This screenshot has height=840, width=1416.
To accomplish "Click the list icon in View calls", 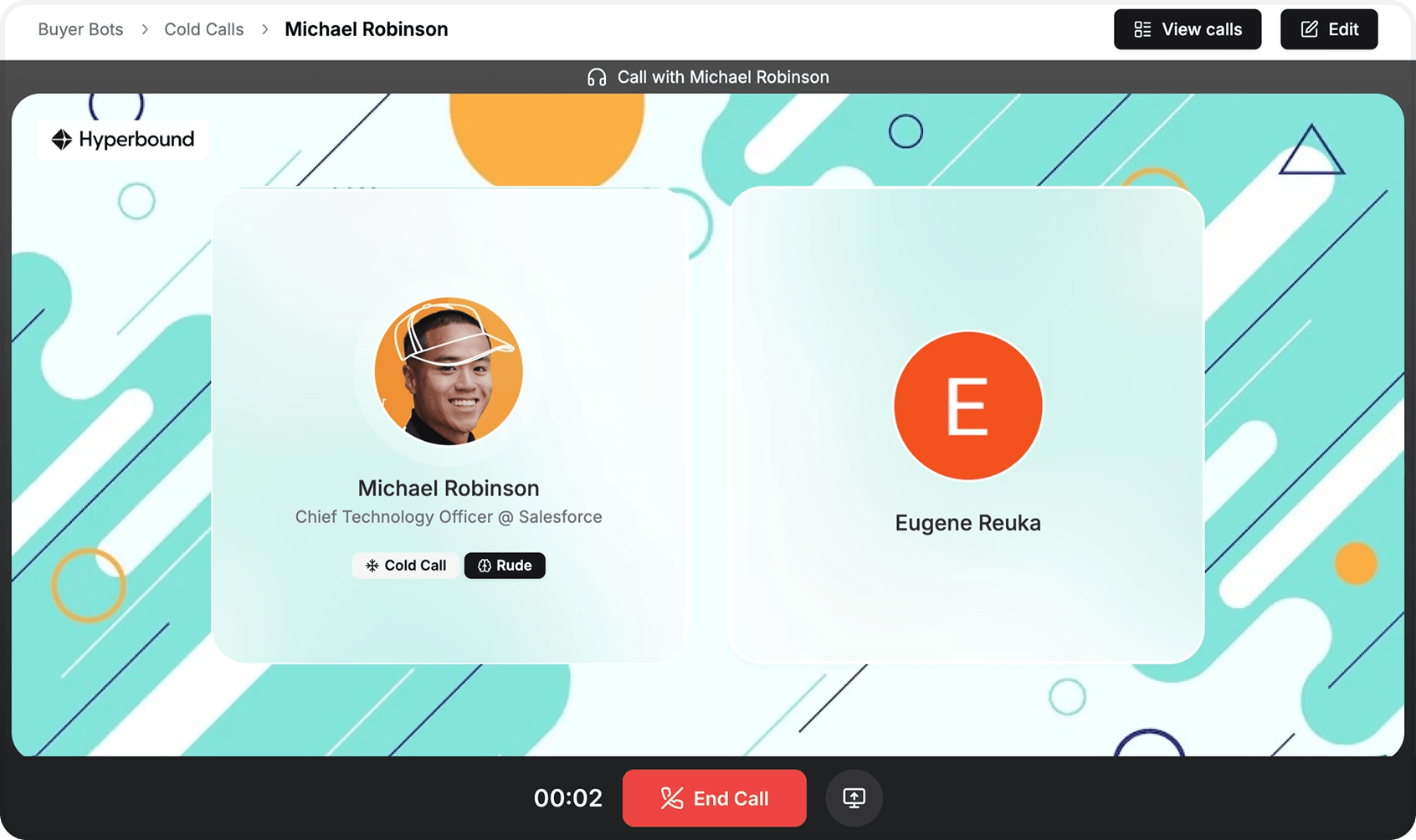I will [1142, 29].
